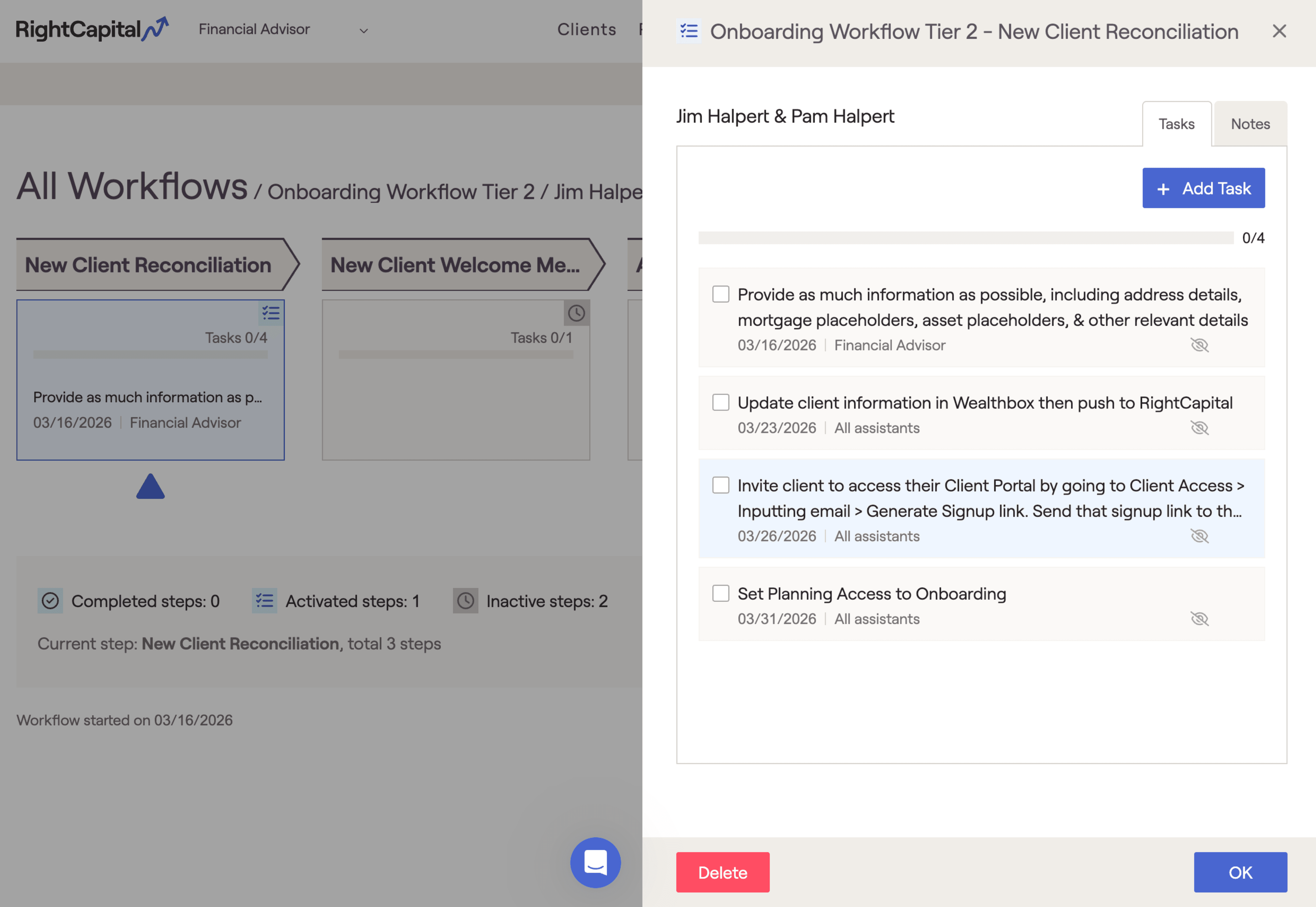Click the plus icon on Add Task
The height and width of the screenshot is (907, 1316).
click(x=1163, y=188)
